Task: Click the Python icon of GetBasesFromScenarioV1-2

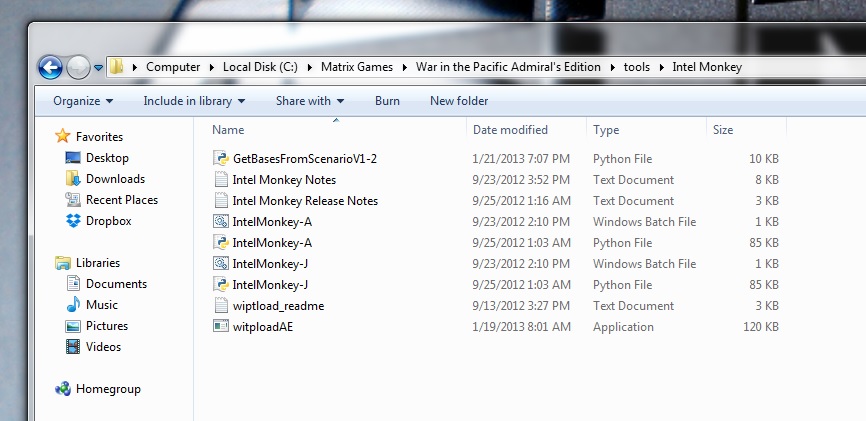Action: 221,159
